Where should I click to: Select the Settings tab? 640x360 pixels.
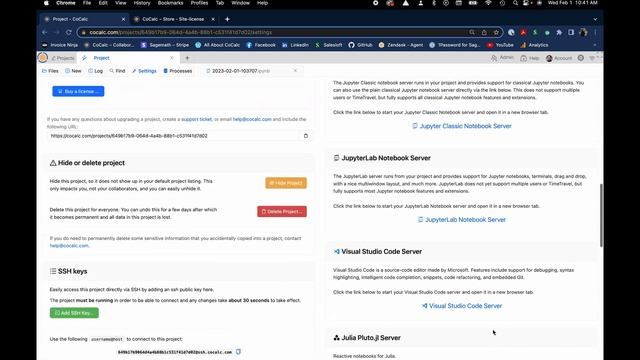[144, 71]
